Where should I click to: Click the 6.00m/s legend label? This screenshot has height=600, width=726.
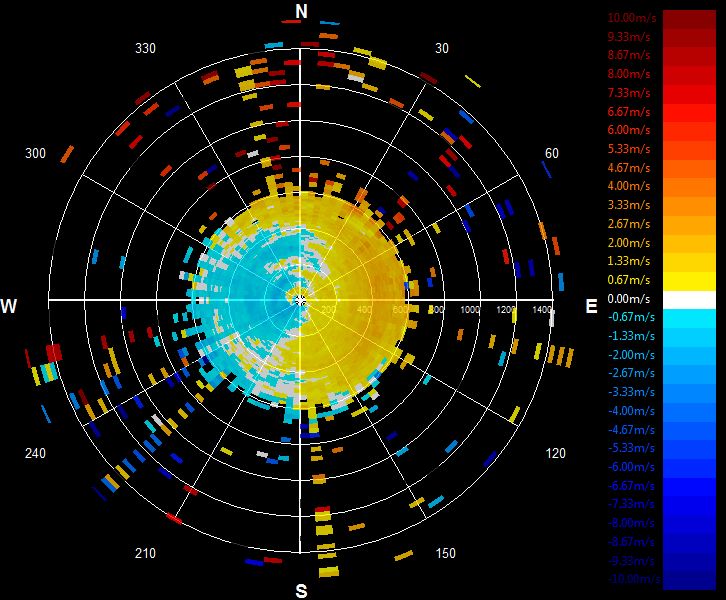pyautogui.click(x=629, y=130)
